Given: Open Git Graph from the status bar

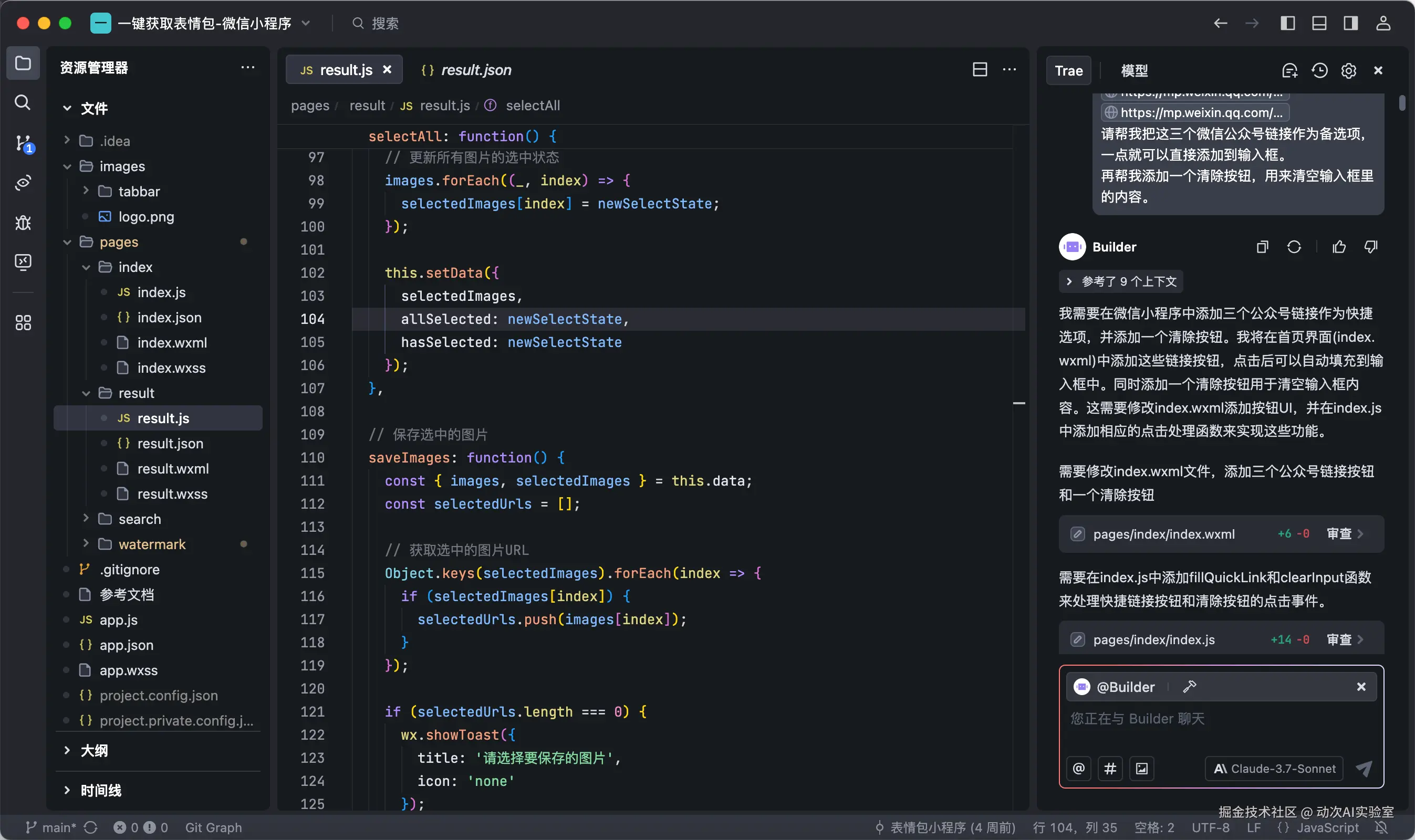Looking at the screenshot, I should tap(213, 827).
